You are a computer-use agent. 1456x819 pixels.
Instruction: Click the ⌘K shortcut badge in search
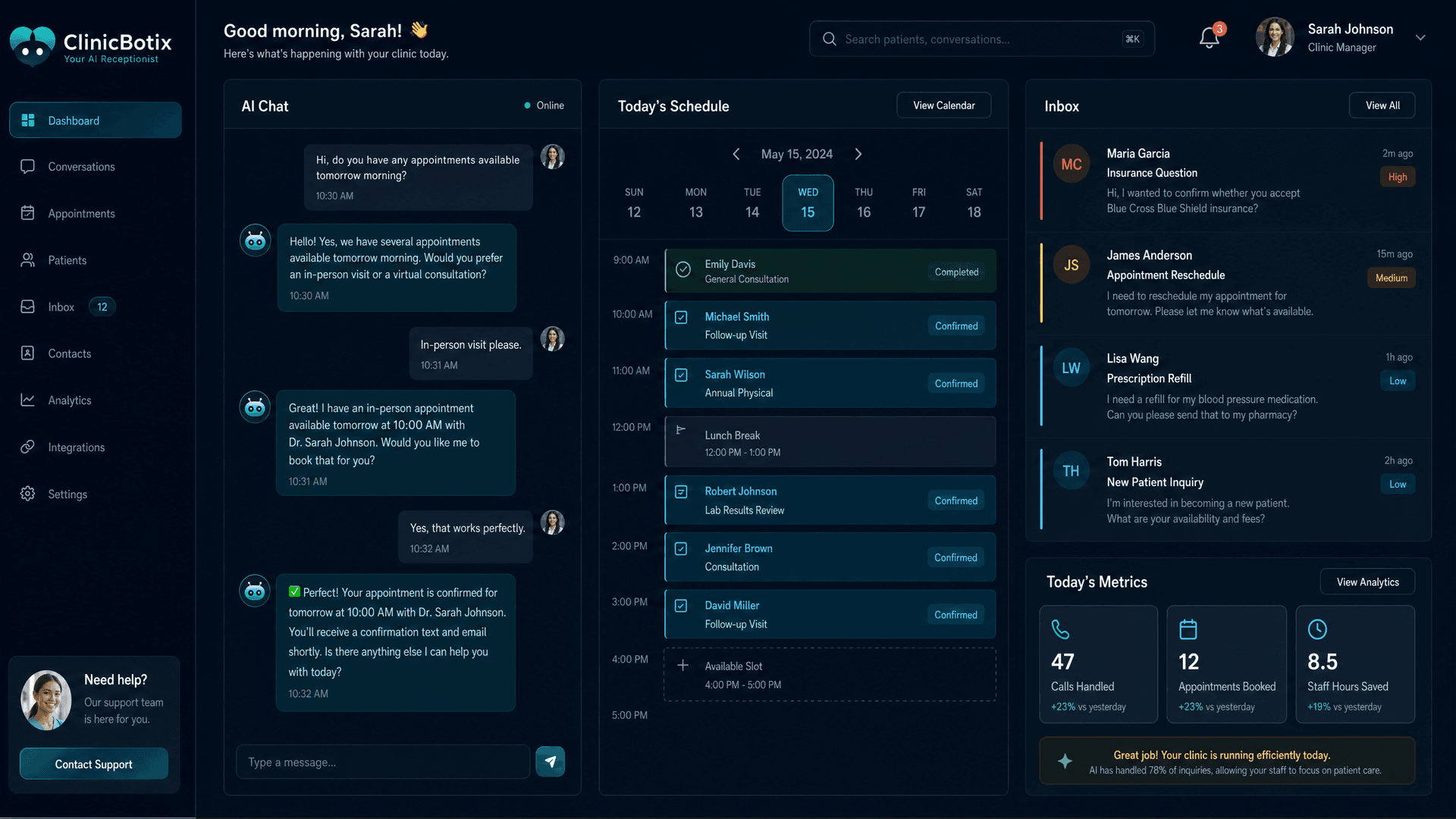click(x=1132, y=39)
